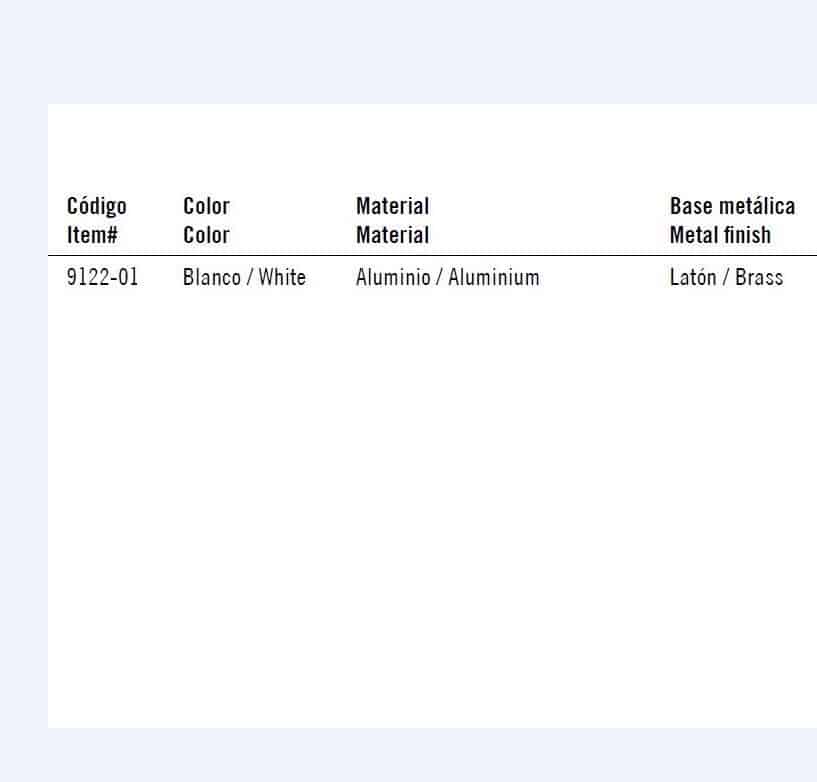Click the slash between Latón and Brass

725,277
